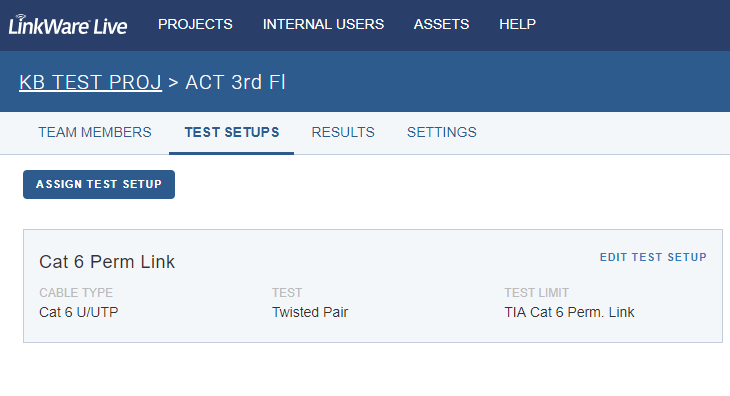Open the HELP menu item
Image resolution: width=730 pixels, height=396 pixels.
[x=517, y=24]
